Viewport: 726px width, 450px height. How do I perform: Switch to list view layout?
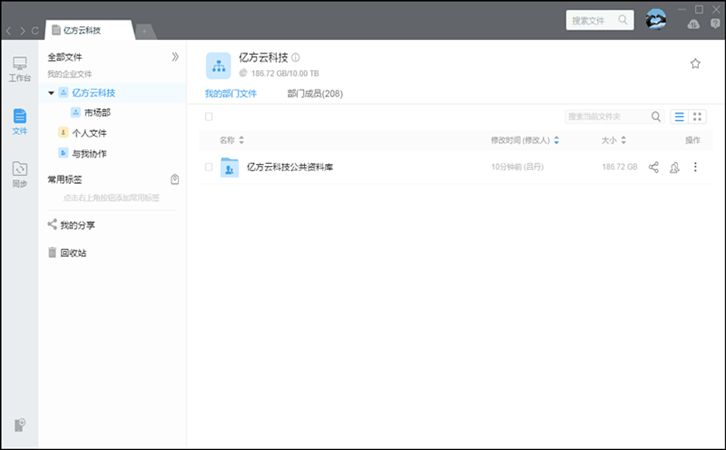pos(680,117)
